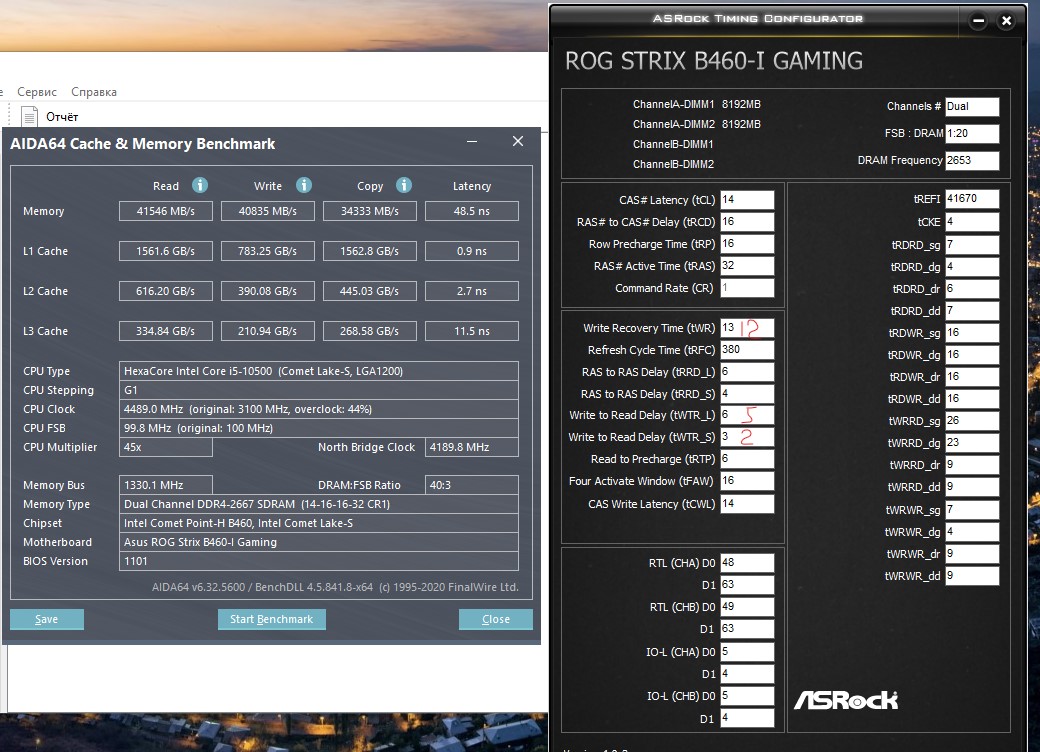The image size is (1040, 752).
Task: Click the CPU Clock 4489.0 MHz field
Action: click(318, 409)
